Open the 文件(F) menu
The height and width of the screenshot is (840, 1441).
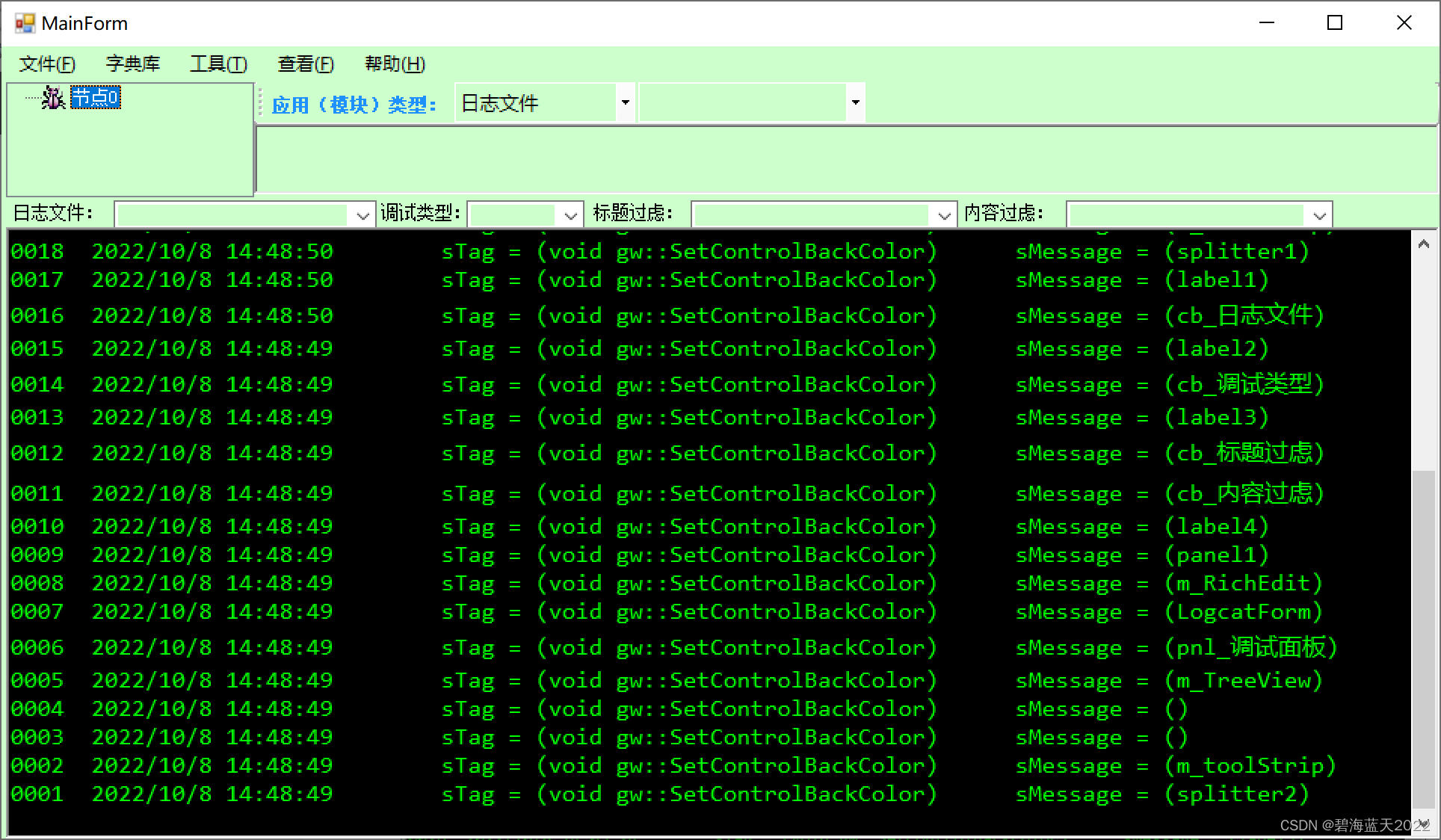click(46, 64)
